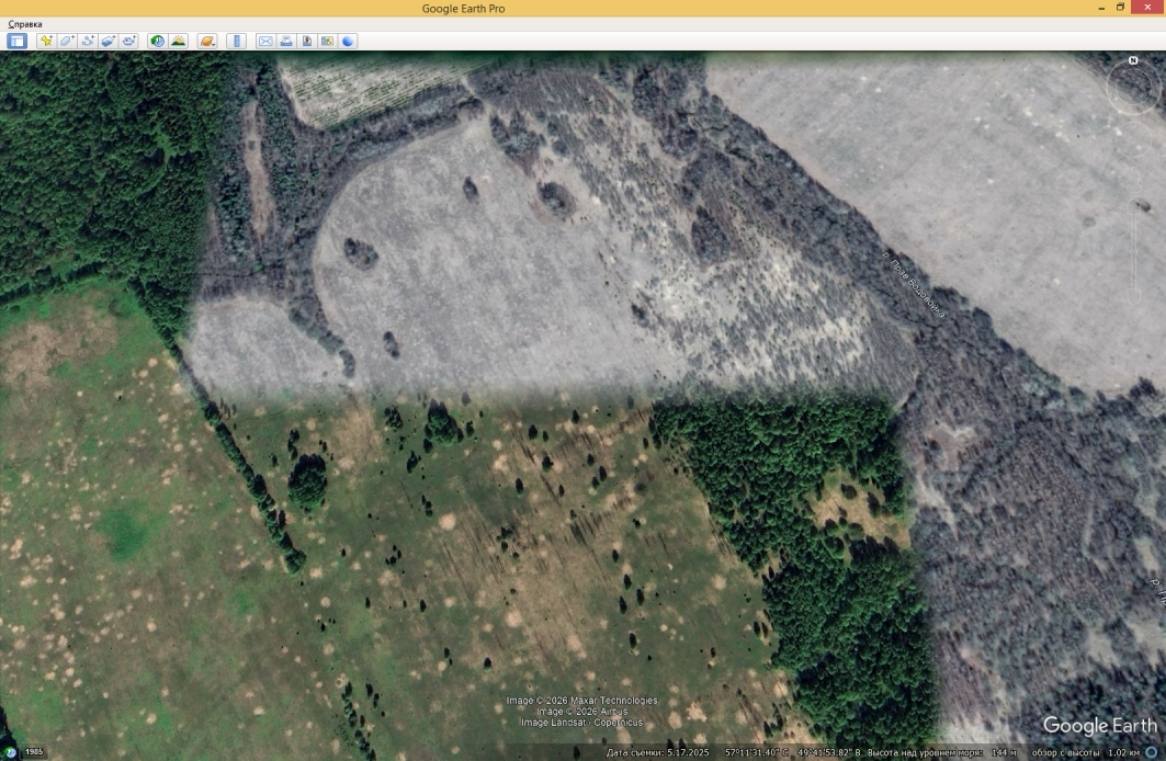Click the Email envelope icon
The width and height of the screenshot is (1166, 761).
click(265, 41)
